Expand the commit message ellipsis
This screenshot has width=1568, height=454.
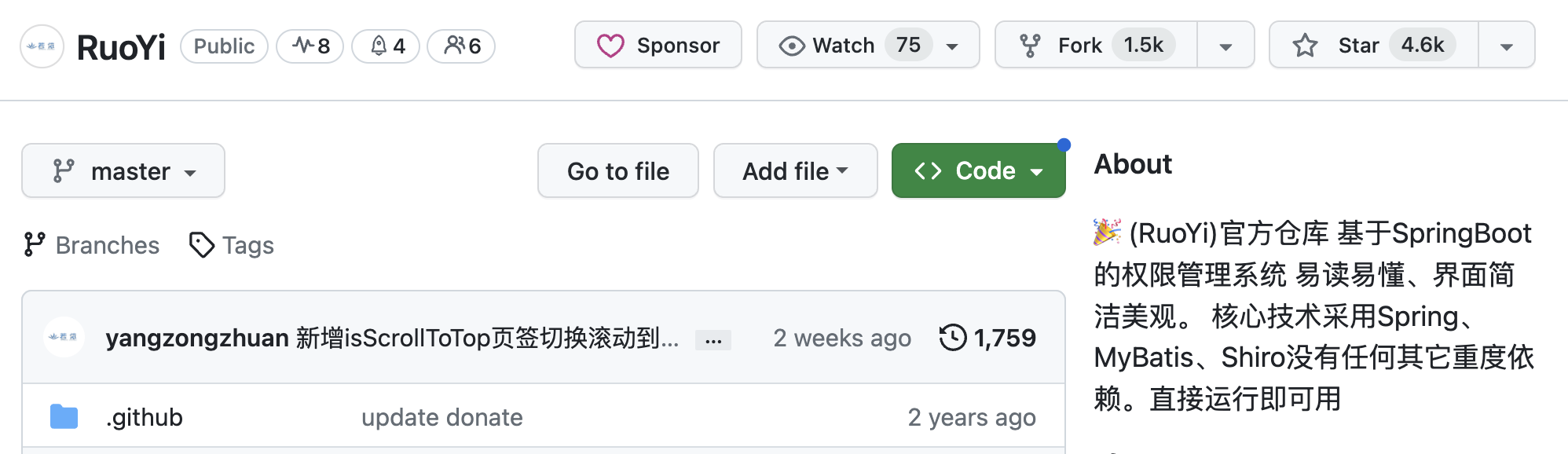713,340
